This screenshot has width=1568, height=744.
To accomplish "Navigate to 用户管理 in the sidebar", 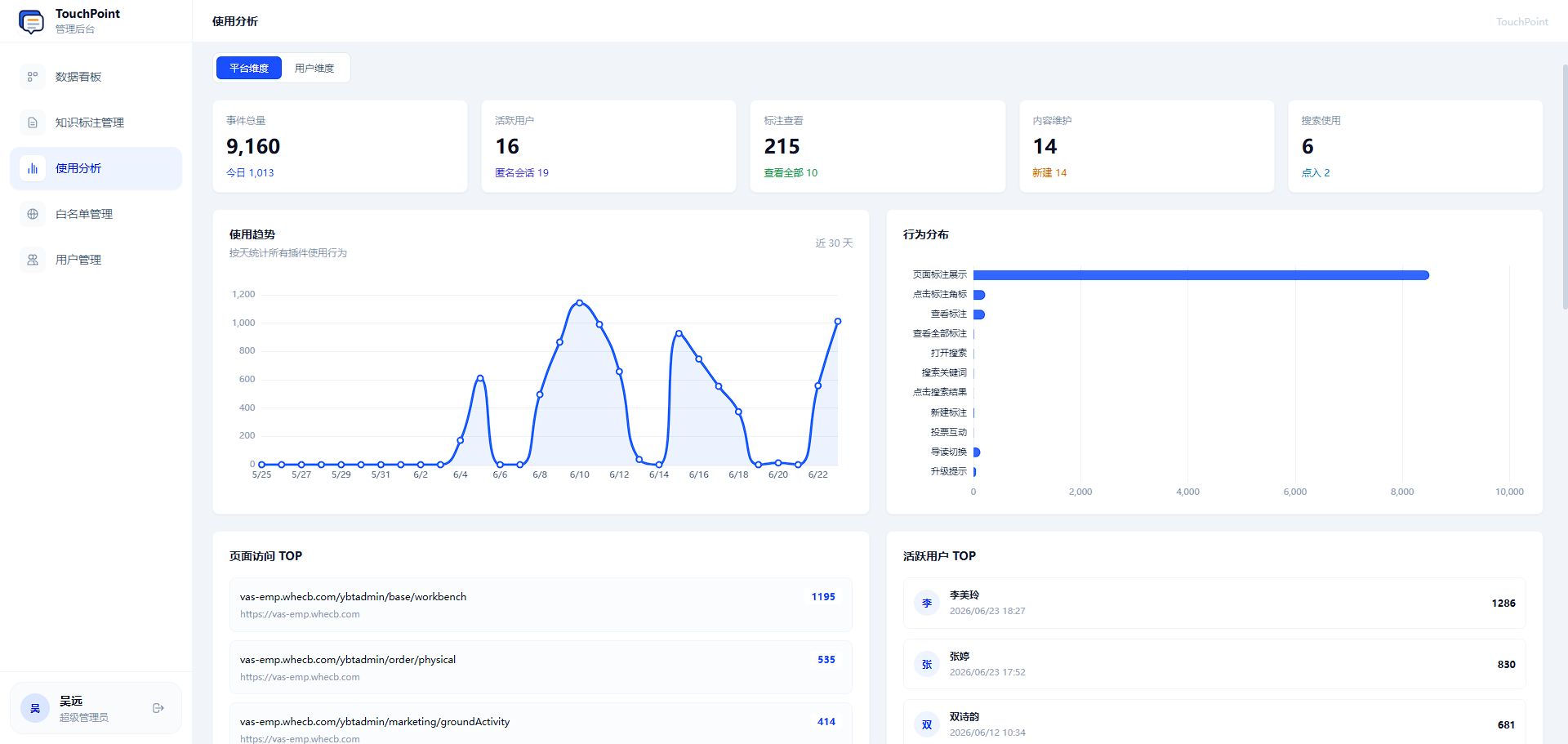I will pos(96,260).
